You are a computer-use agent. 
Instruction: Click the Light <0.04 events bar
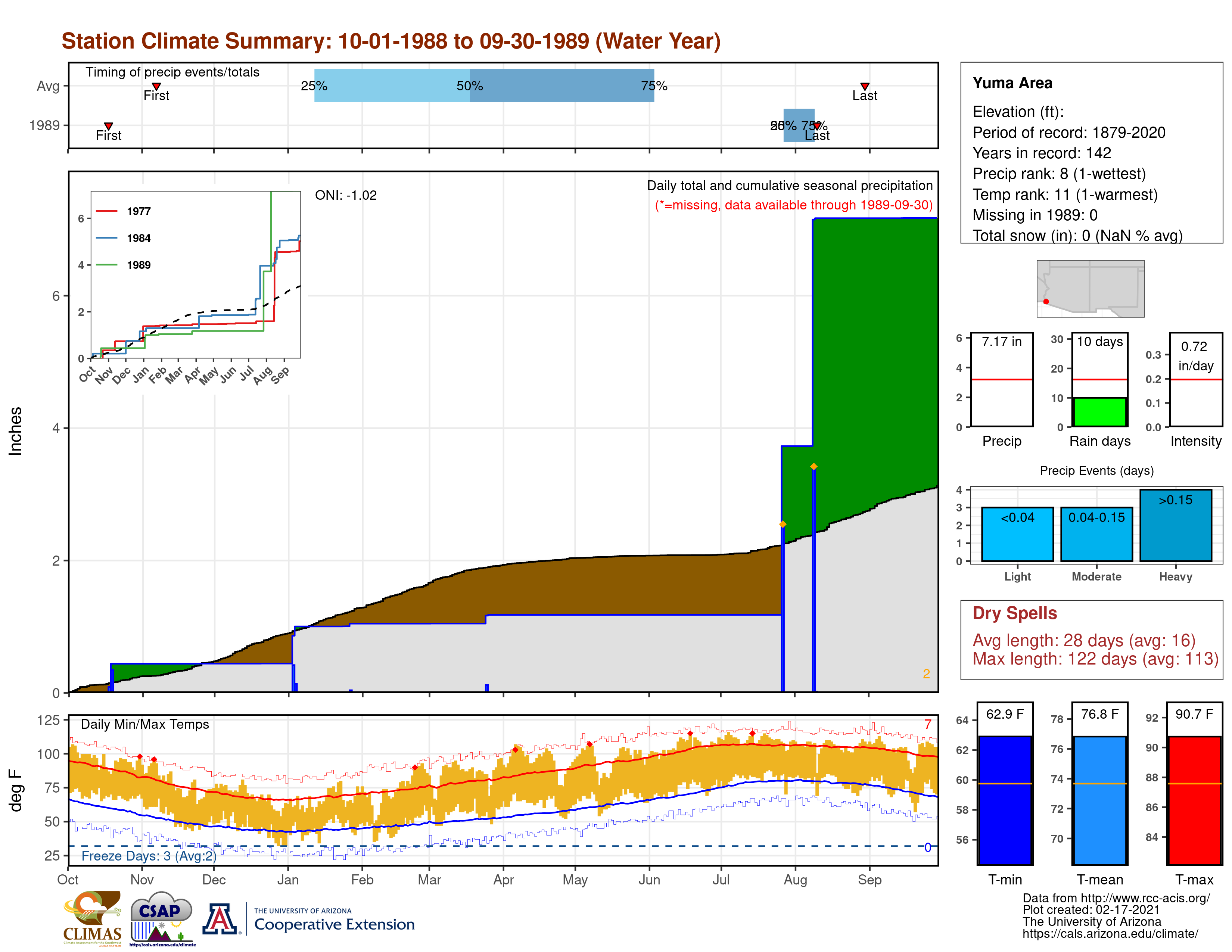[x=1018, y=534]
